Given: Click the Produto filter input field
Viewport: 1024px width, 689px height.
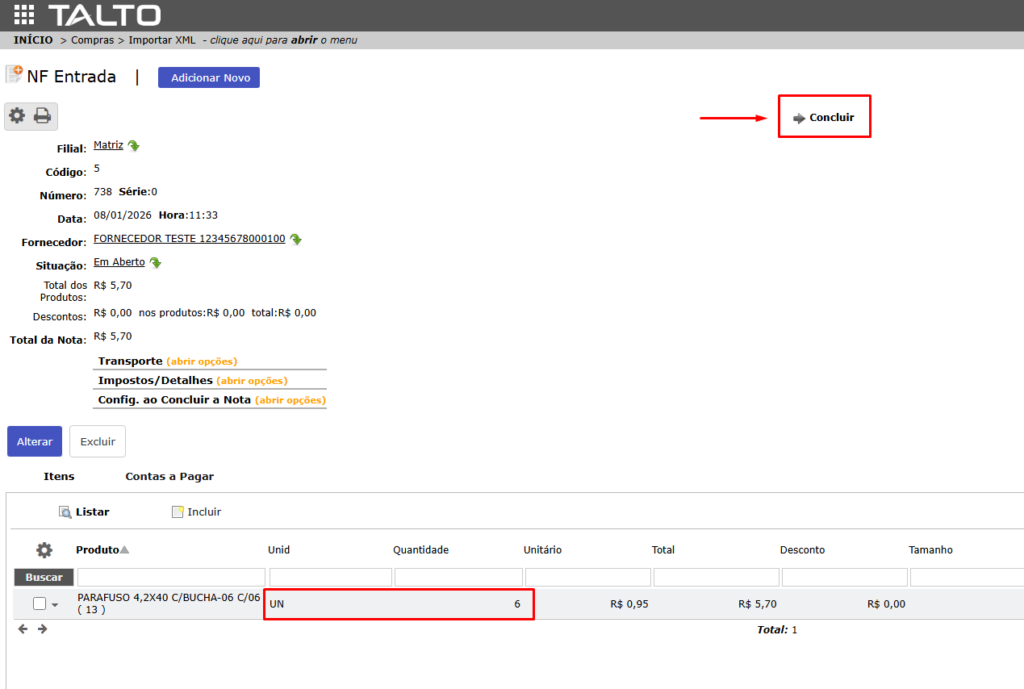Looking at the screenshot, I should pyautogui.click(x=171, y=577).
